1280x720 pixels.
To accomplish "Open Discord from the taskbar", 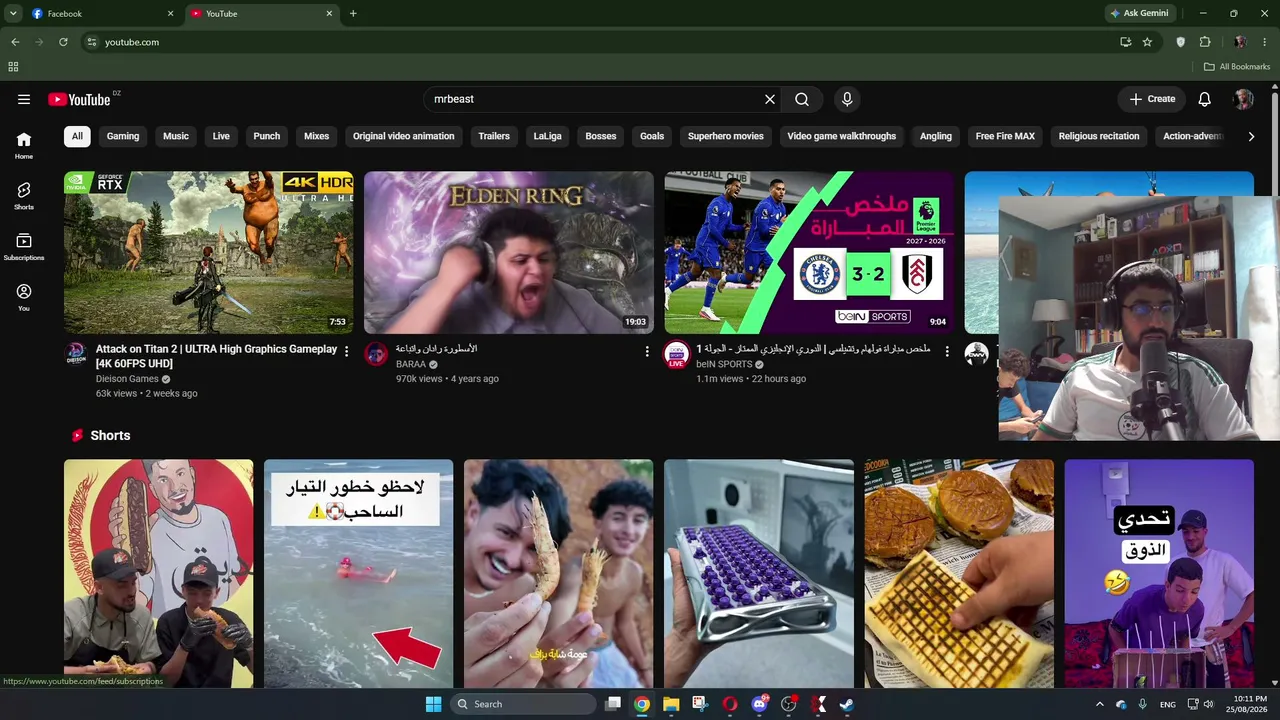I will pyautogui.click(x=760, y=704).
